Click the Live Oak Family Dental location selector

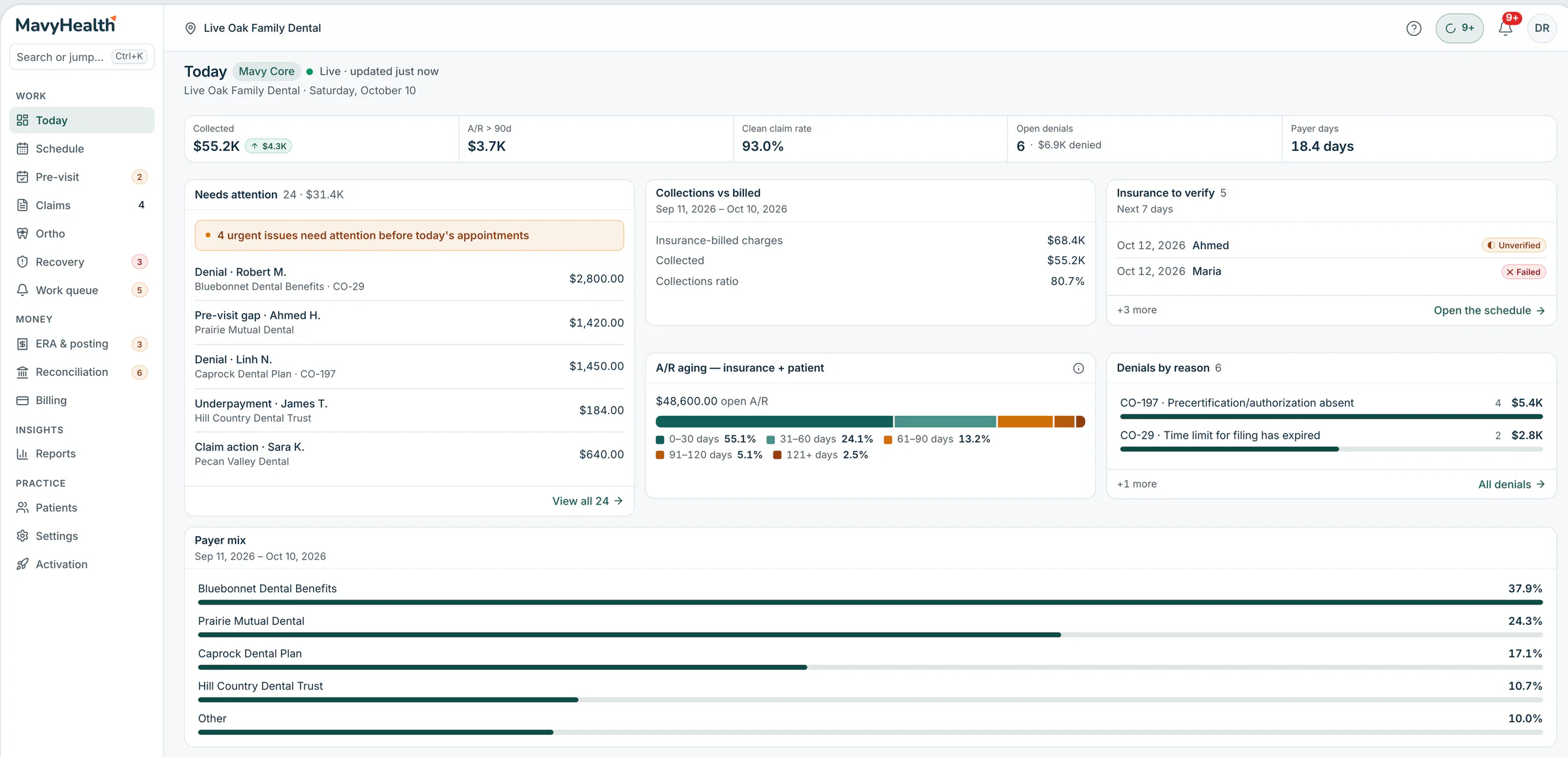coord(253,28)
